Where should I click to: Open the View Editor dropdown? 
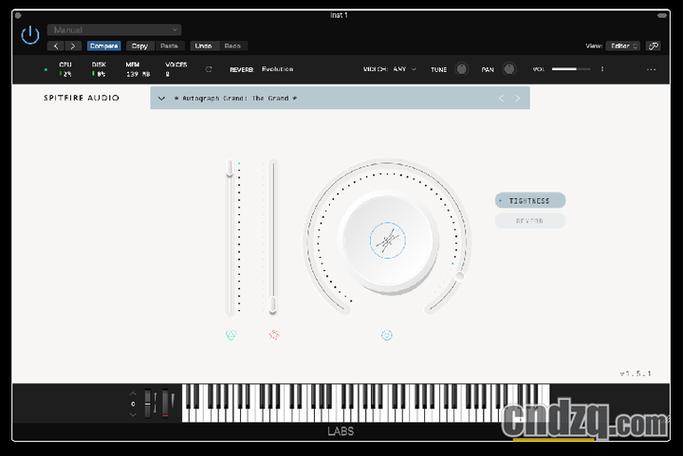click(x=623, y=46)
